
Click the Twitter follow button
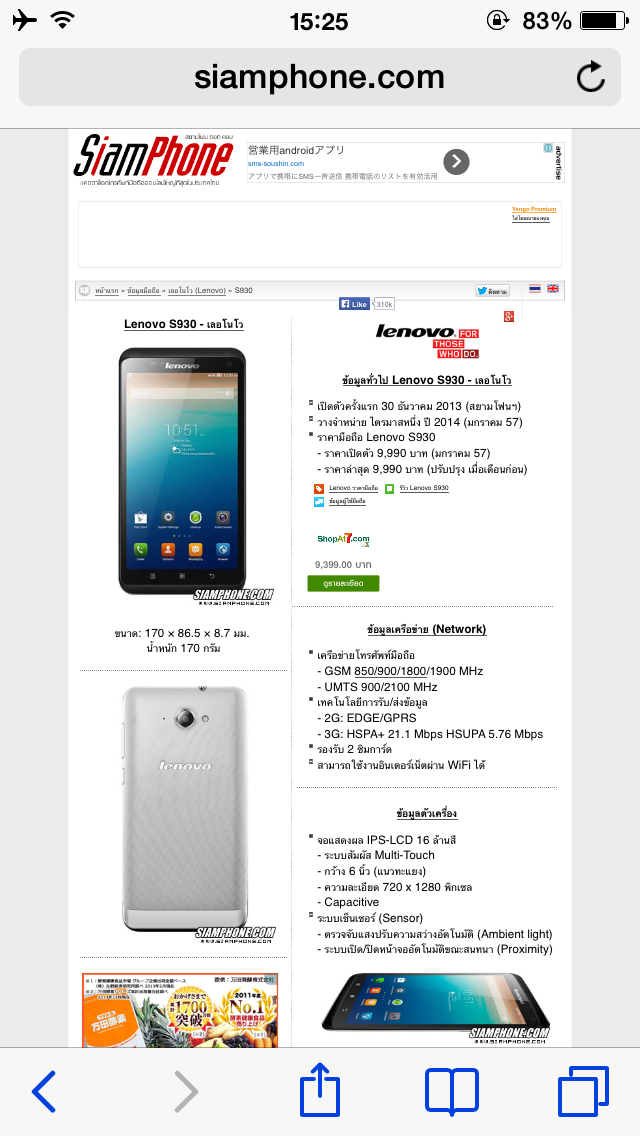coord(492,291)
